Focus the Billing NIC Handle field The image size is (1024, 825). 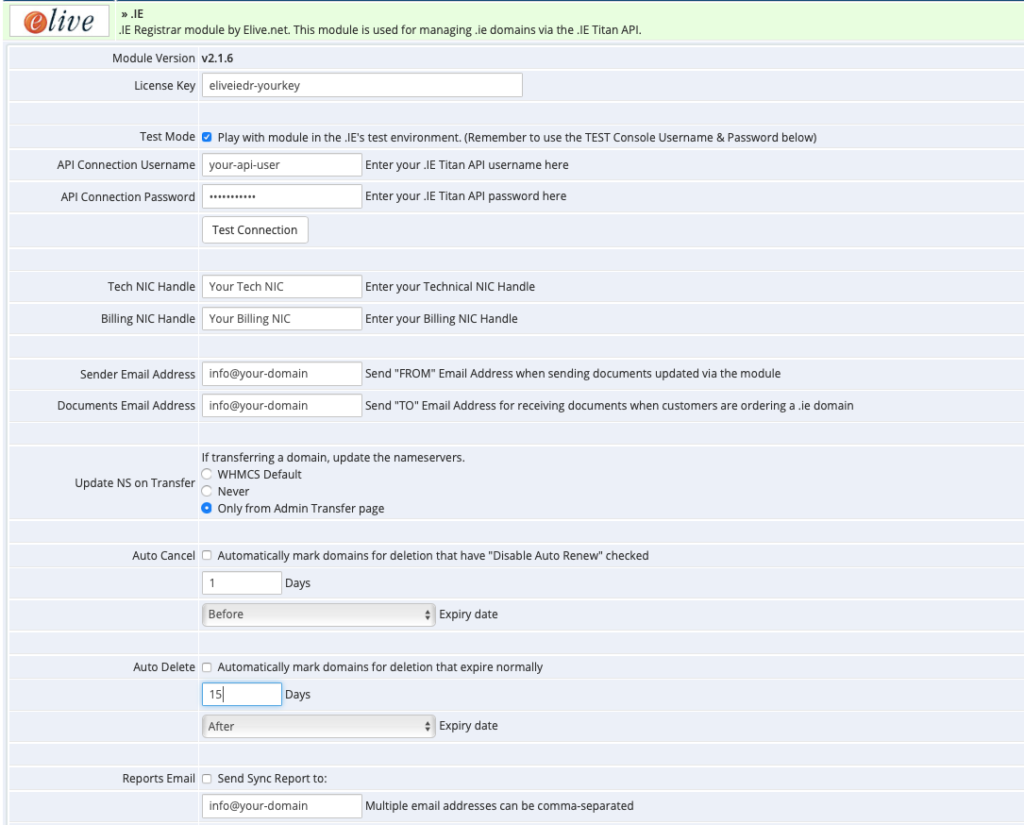(x=281, y=319)
